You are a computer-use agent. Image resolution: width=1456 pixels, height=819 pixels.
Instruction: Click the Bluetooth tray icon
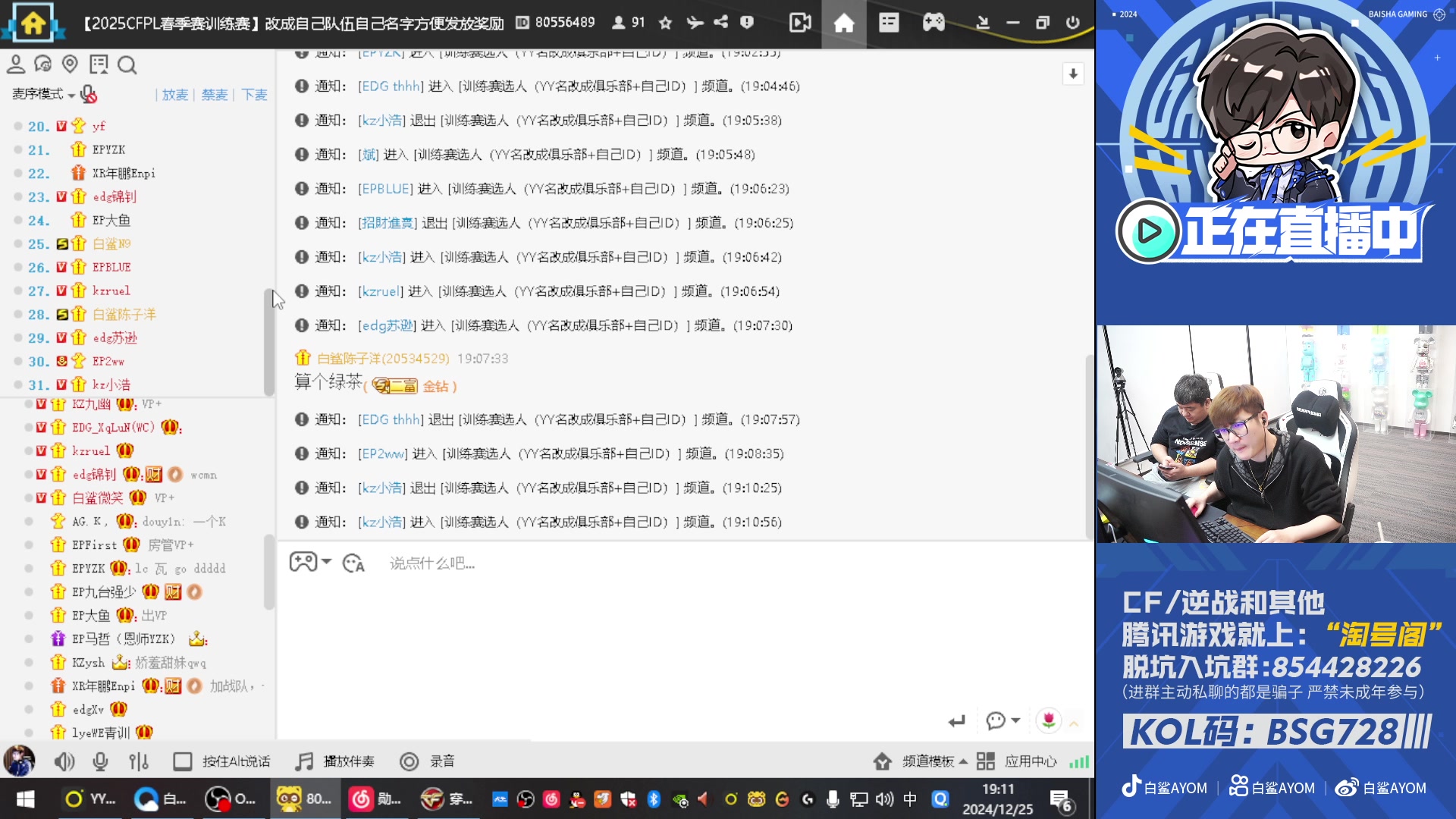click(654, 799)
